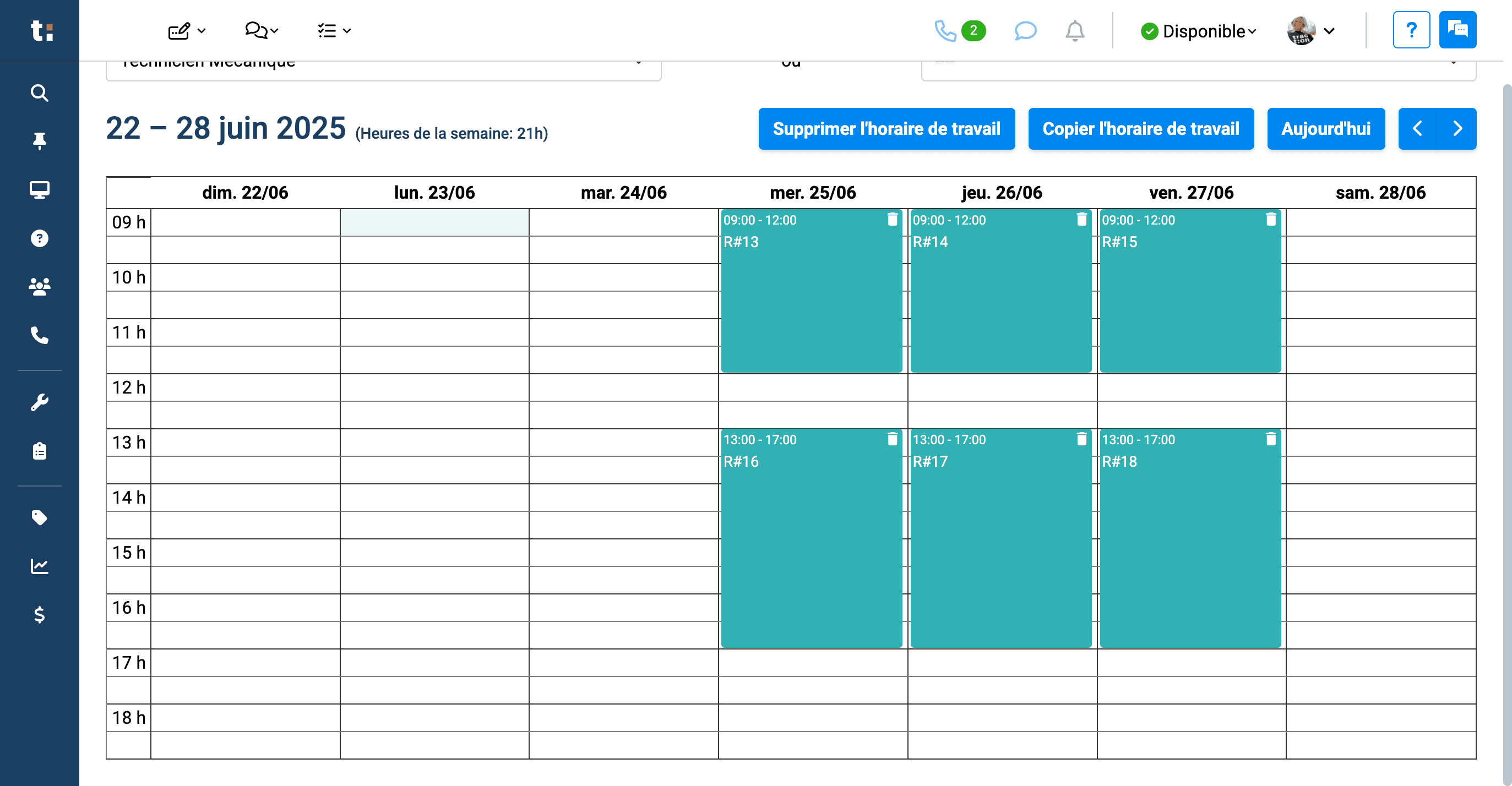Click the phone icon in sidebar
1512x786 pixels.
click(x=39, y=335)
